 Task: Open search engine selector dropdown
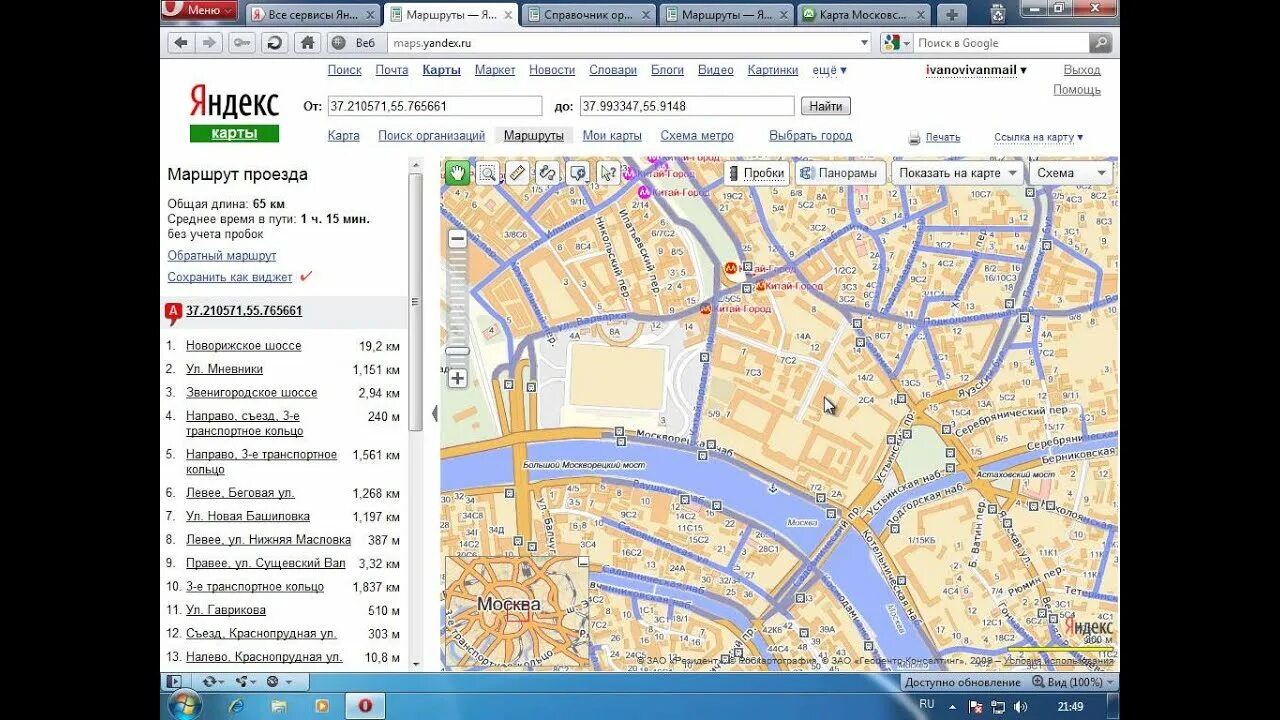896,43
